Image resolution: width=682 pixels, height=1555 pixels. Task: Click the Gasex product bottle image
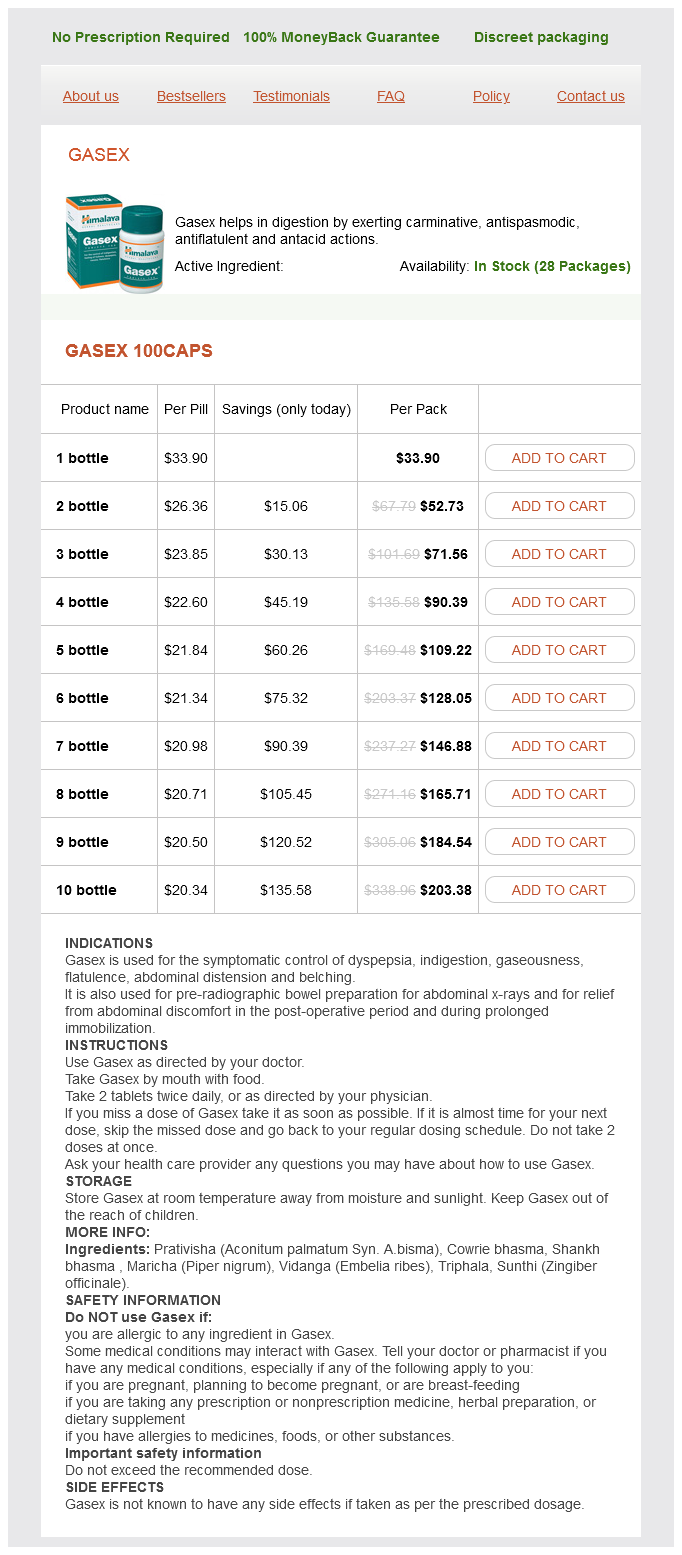[114, 244]
